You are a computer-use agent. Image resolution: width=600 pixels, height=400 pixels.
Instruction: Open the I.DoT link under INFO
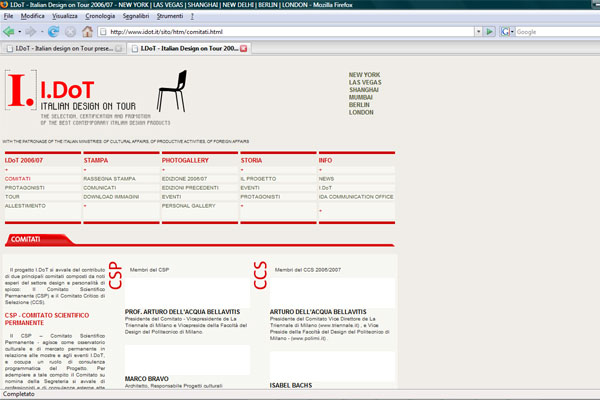coord(325,188)
